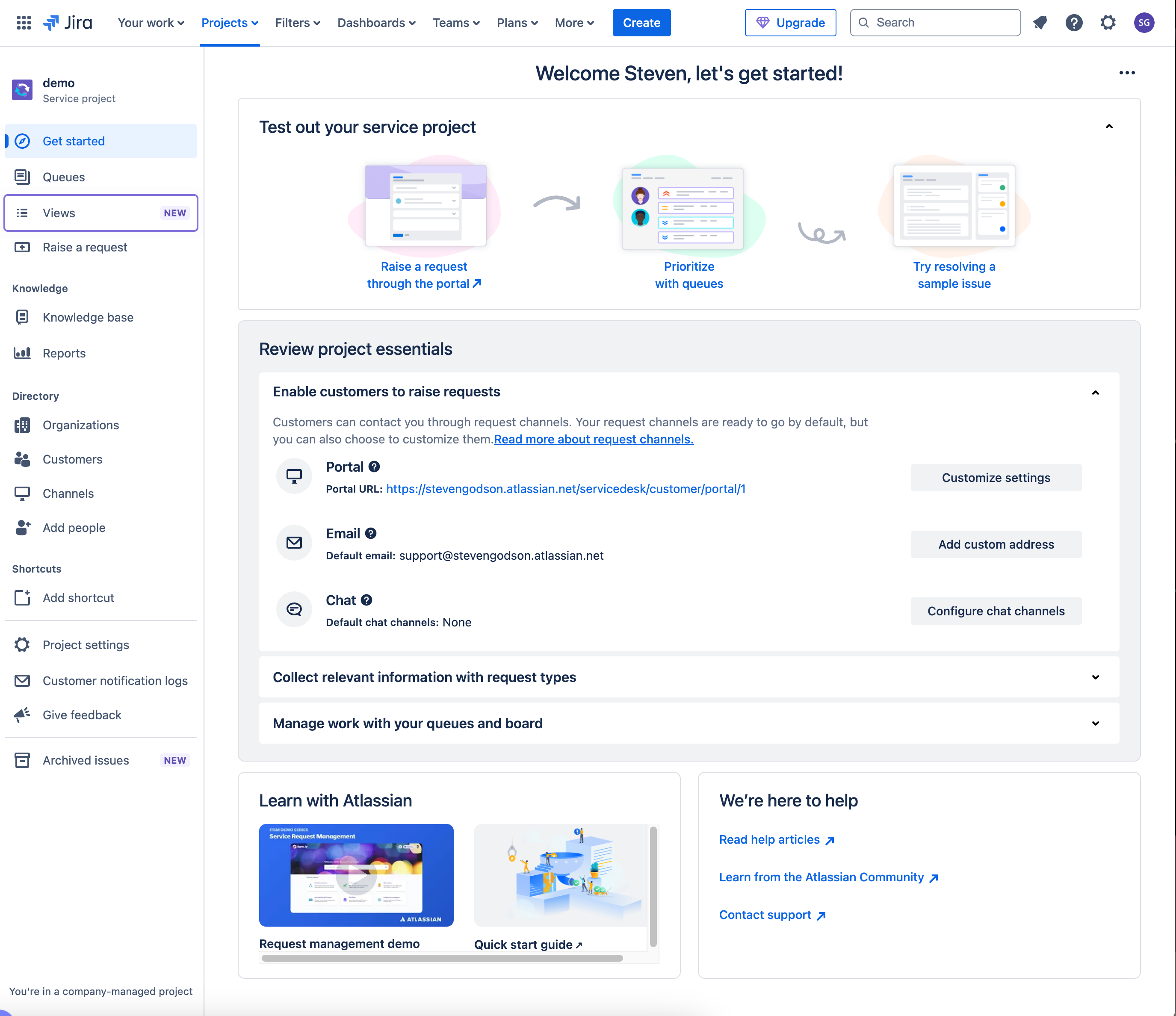Viewport: 1176px width, 1016px height.
Task: Select Project settings in the sidebar
Action: (x=101, y=644)
